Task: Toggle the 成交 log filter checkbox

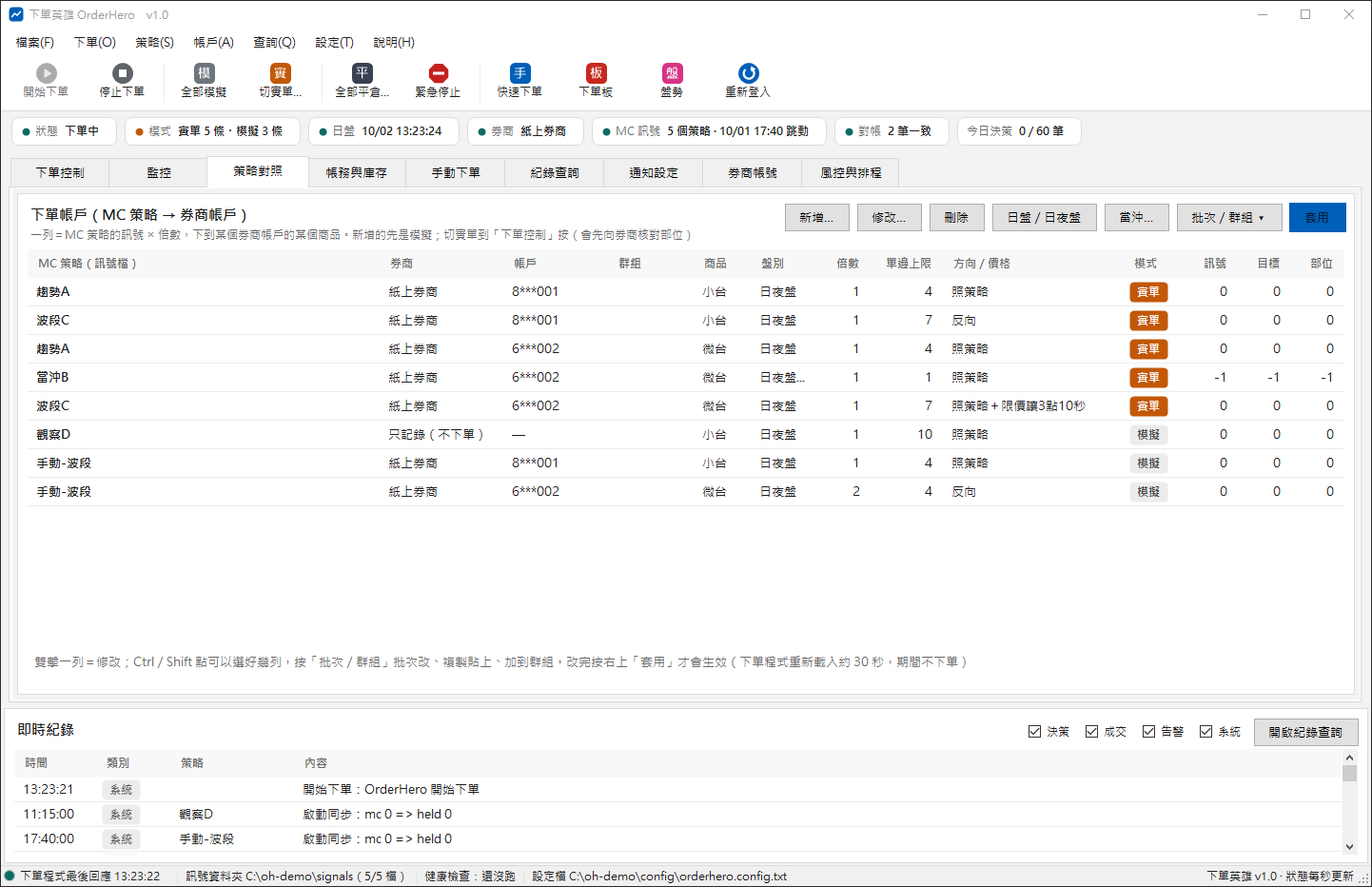Action: point(1091,731)
